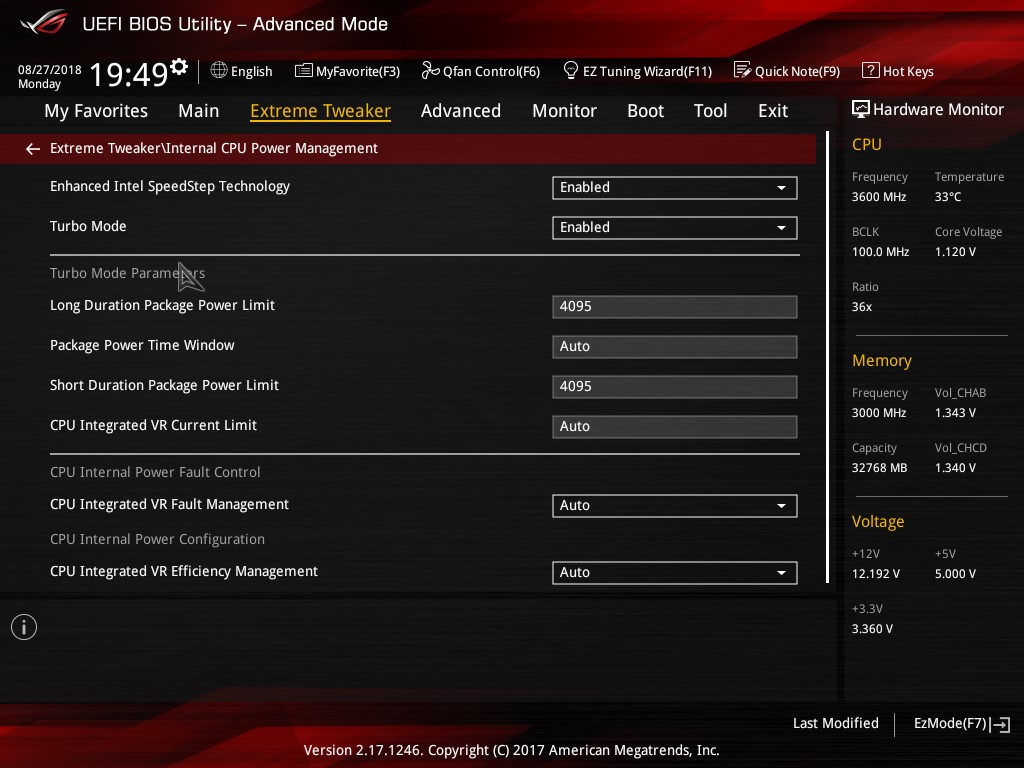Click Ratio value 36x
1024x768 pixels.
[861, 306]
